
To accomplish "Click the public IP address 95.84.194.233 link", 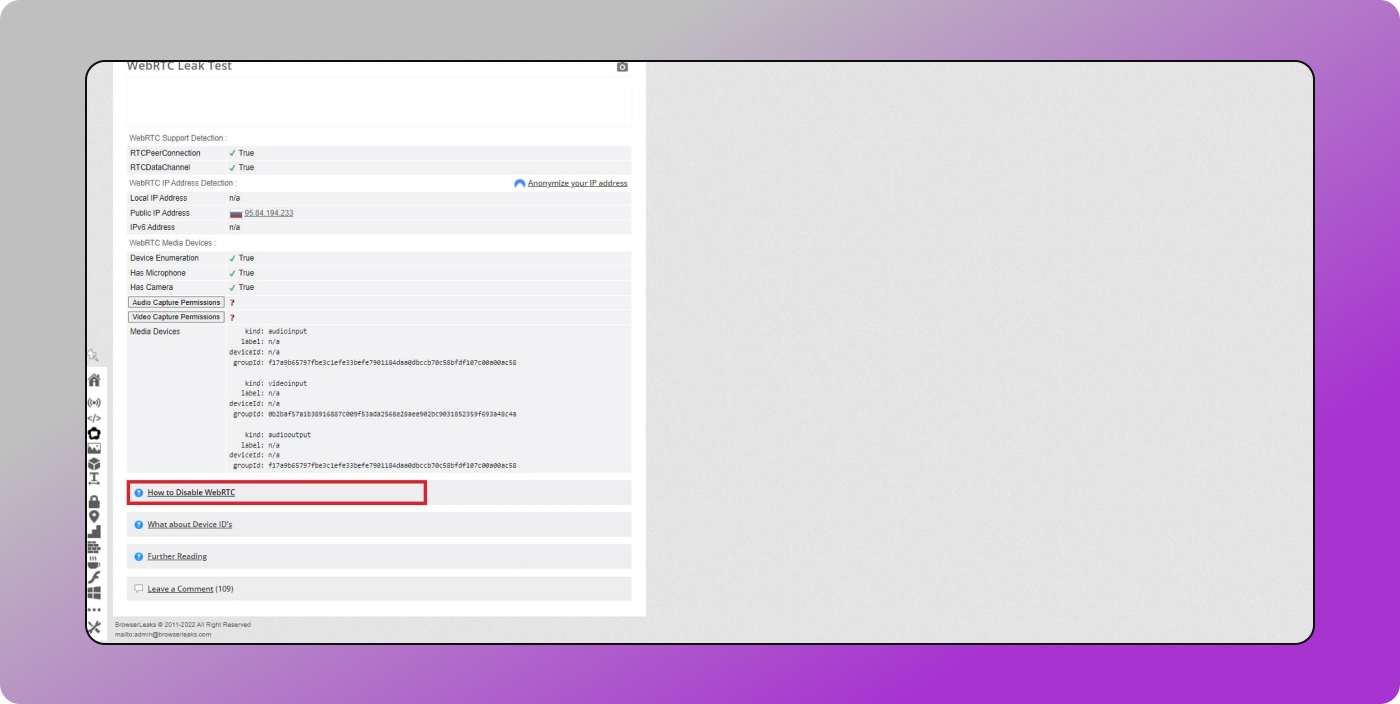I will point(268,213).
